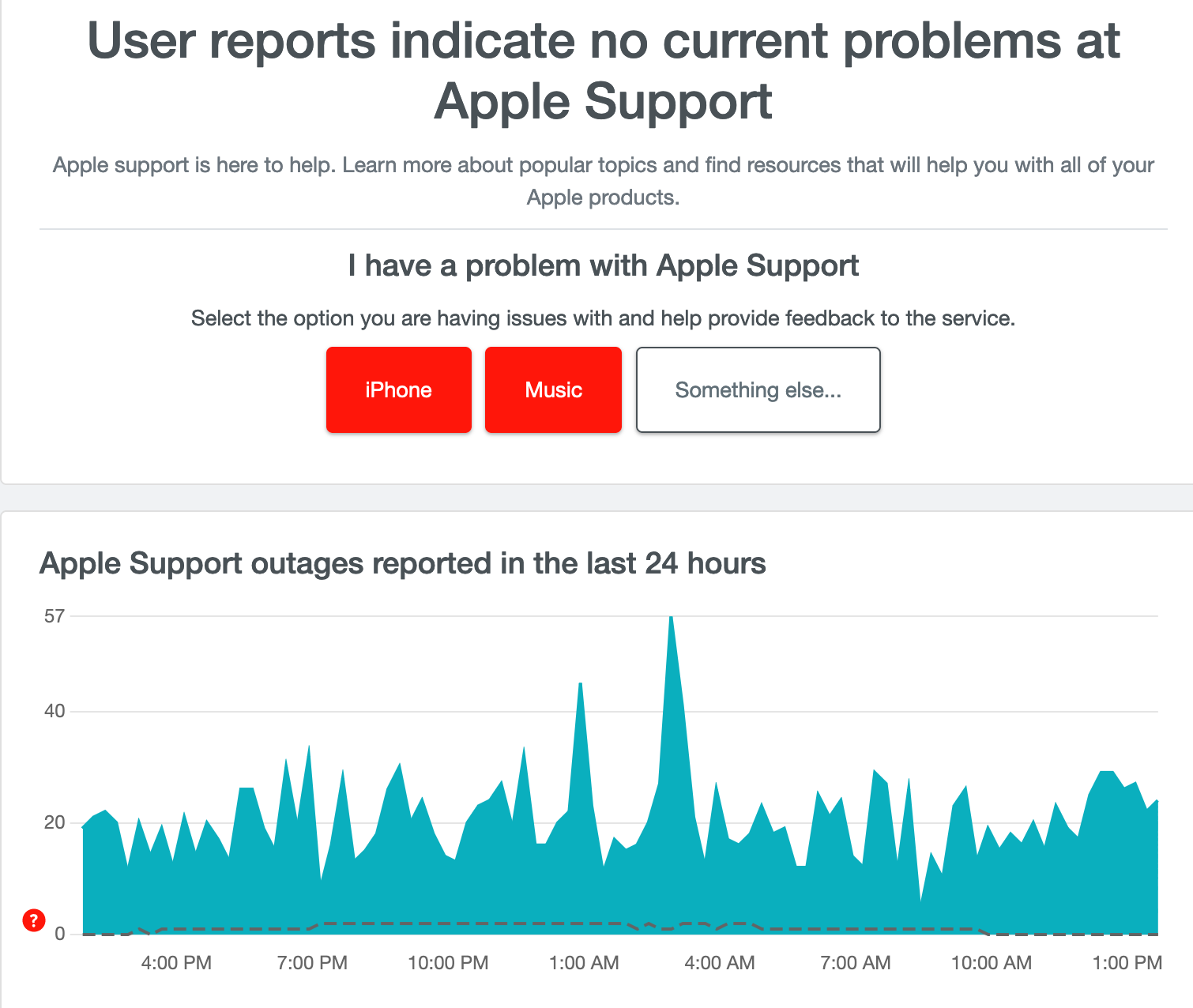Click the "1:00 AM" axis label
The height and width of the screenshot is (1008, 1193).
pyautogui.click(x=584, y=963)
